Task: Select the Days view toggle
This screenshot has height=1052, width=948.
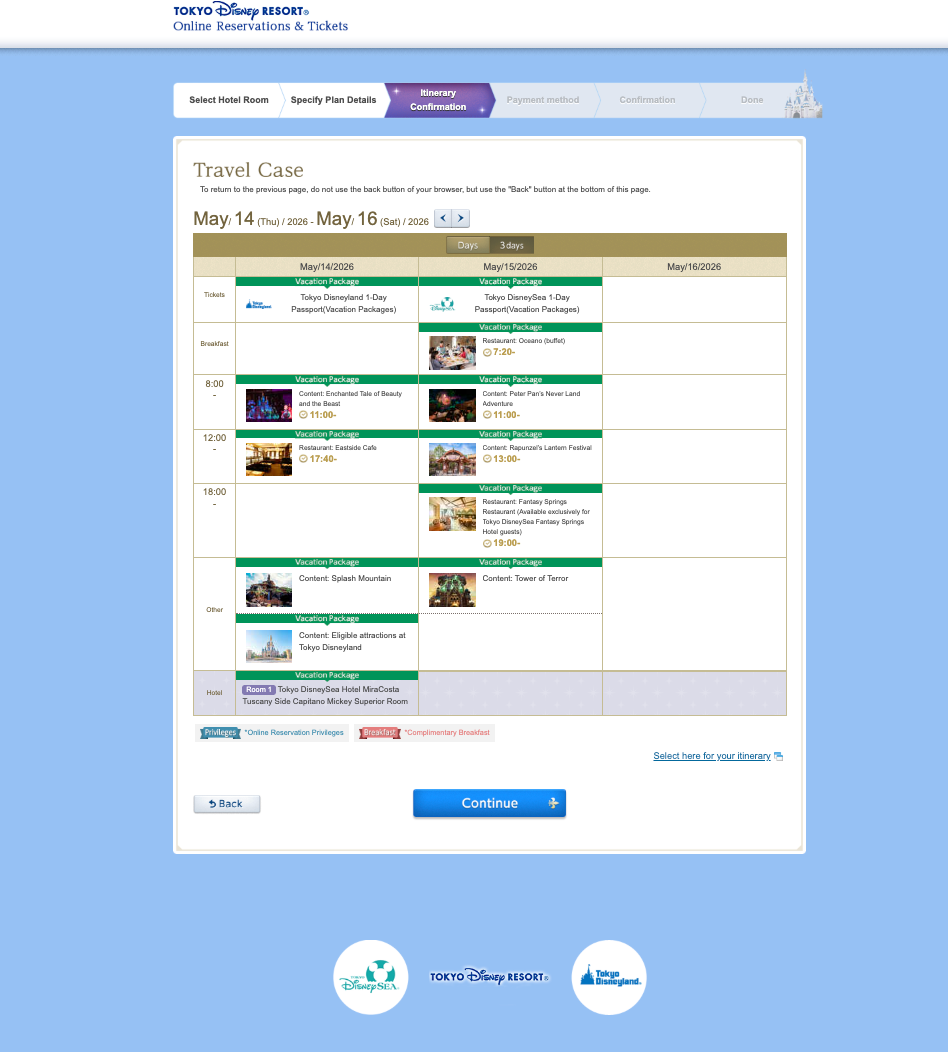Action: click(468, 246)
